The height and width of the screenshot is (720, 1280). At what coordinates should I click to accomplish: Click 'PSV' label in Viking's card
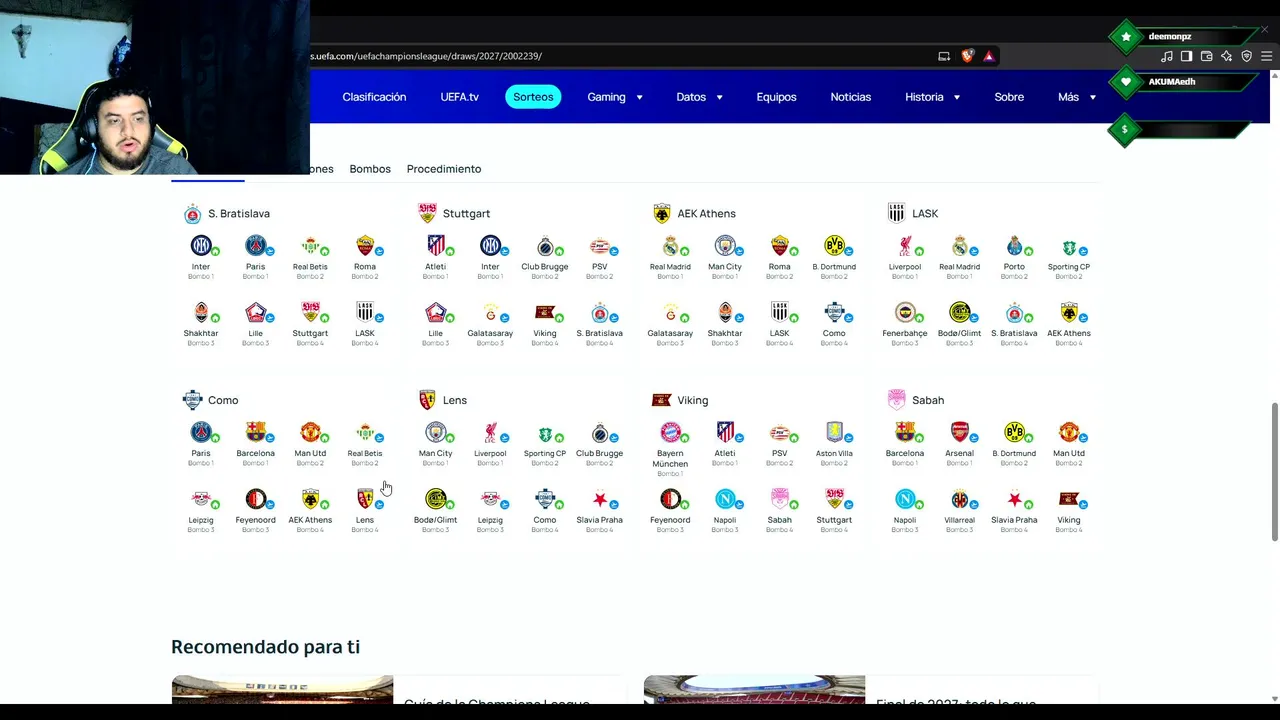[780, 453]
